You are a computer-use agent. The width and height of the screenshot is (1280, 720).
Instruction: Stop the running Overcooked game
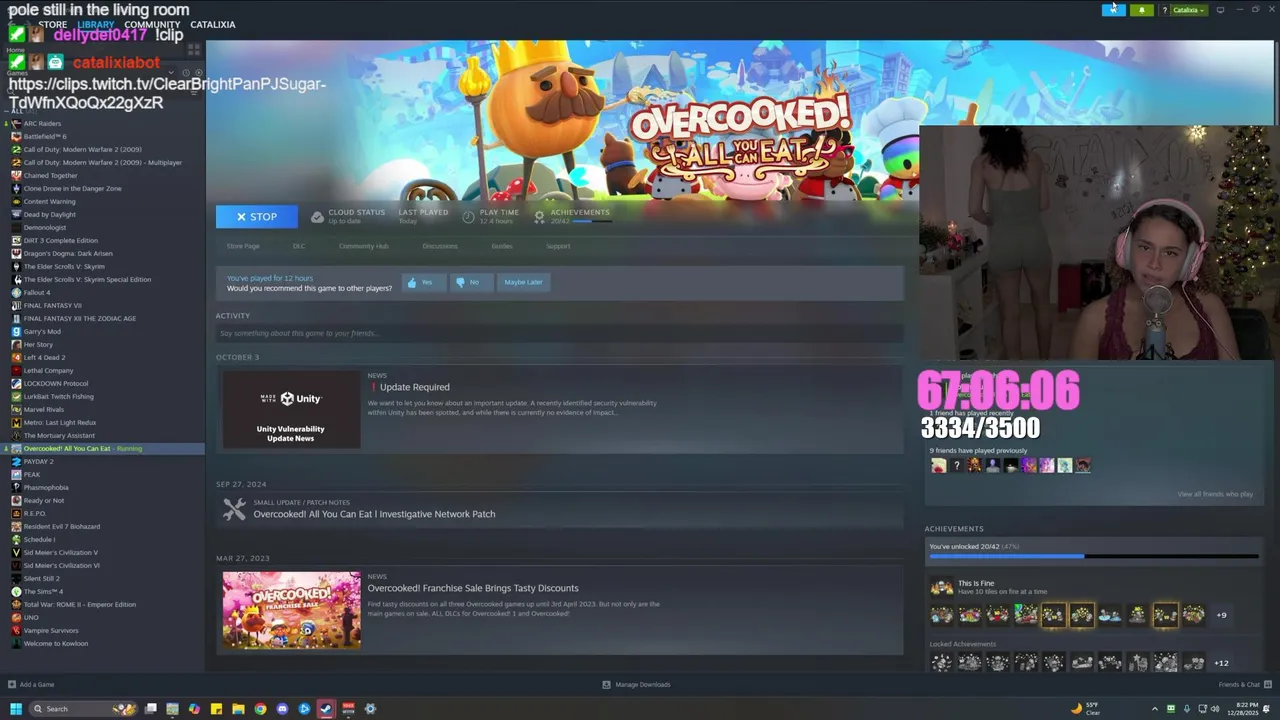256,216
